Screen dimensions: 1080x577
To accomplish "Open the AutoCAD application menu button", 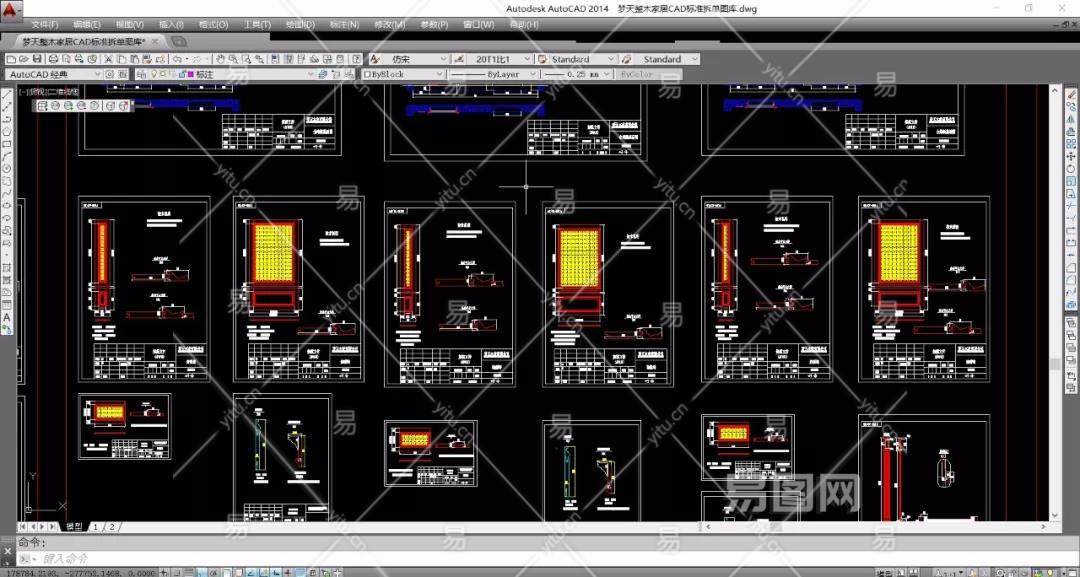I will click(11, 10).
